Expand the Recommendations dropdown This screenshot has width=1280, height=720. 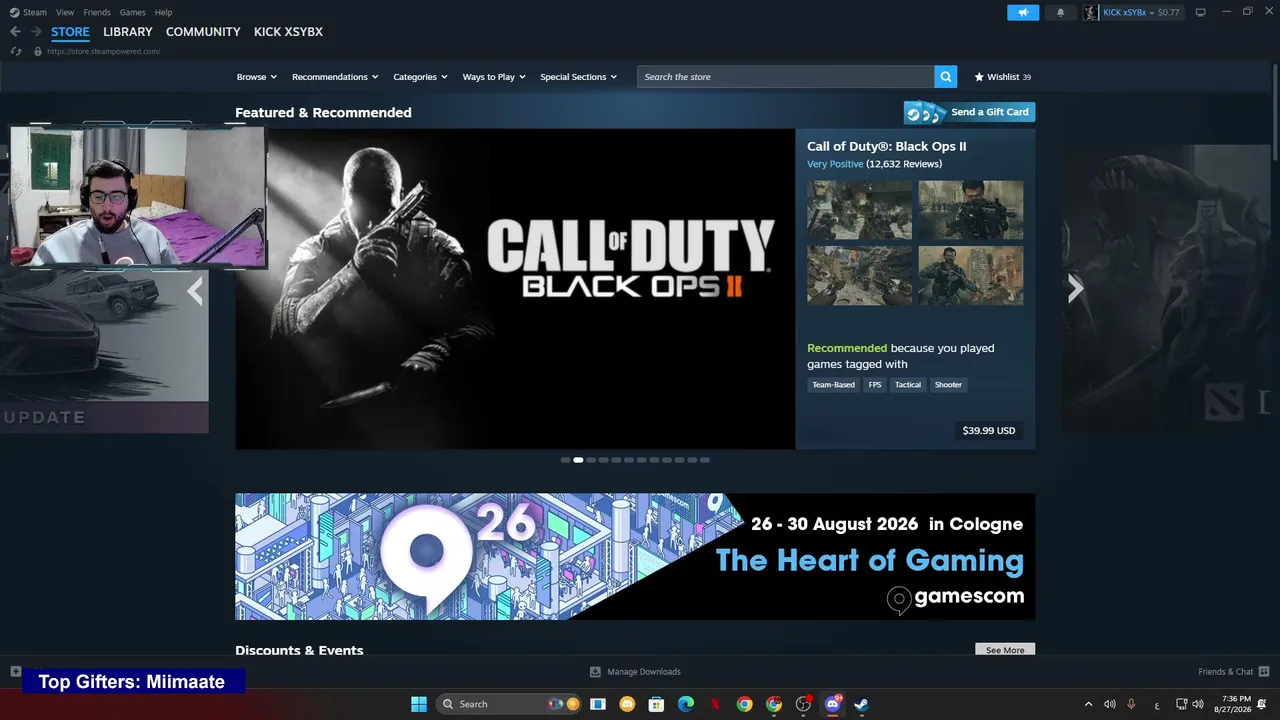[x=335, y=77]
